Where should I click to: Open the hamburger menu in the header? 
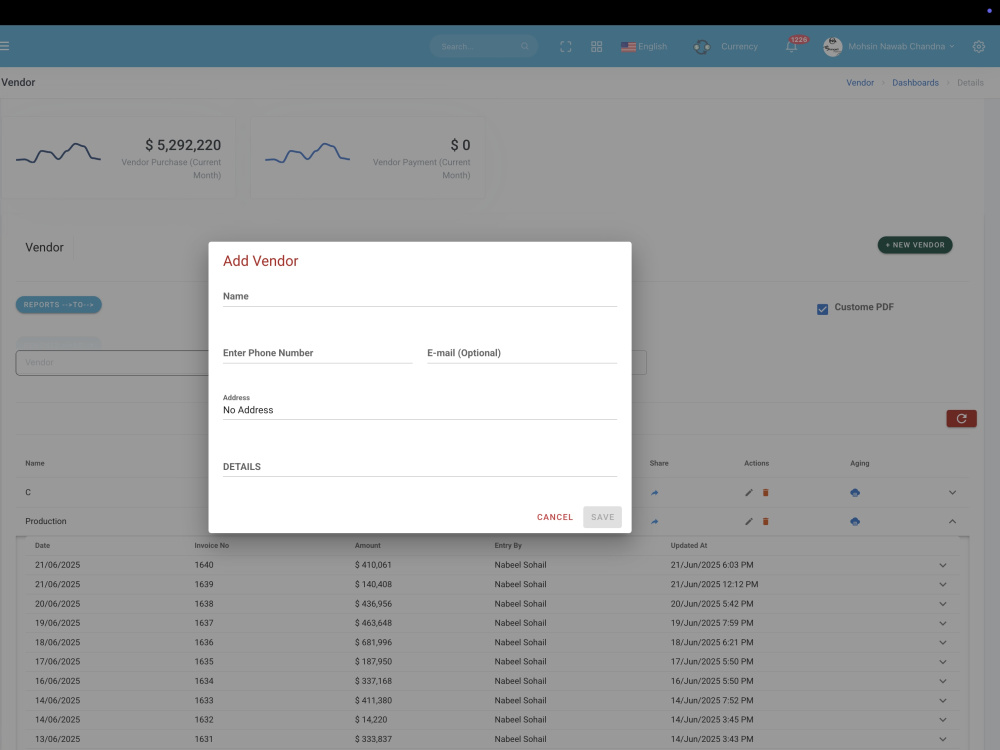coord(4,46)
